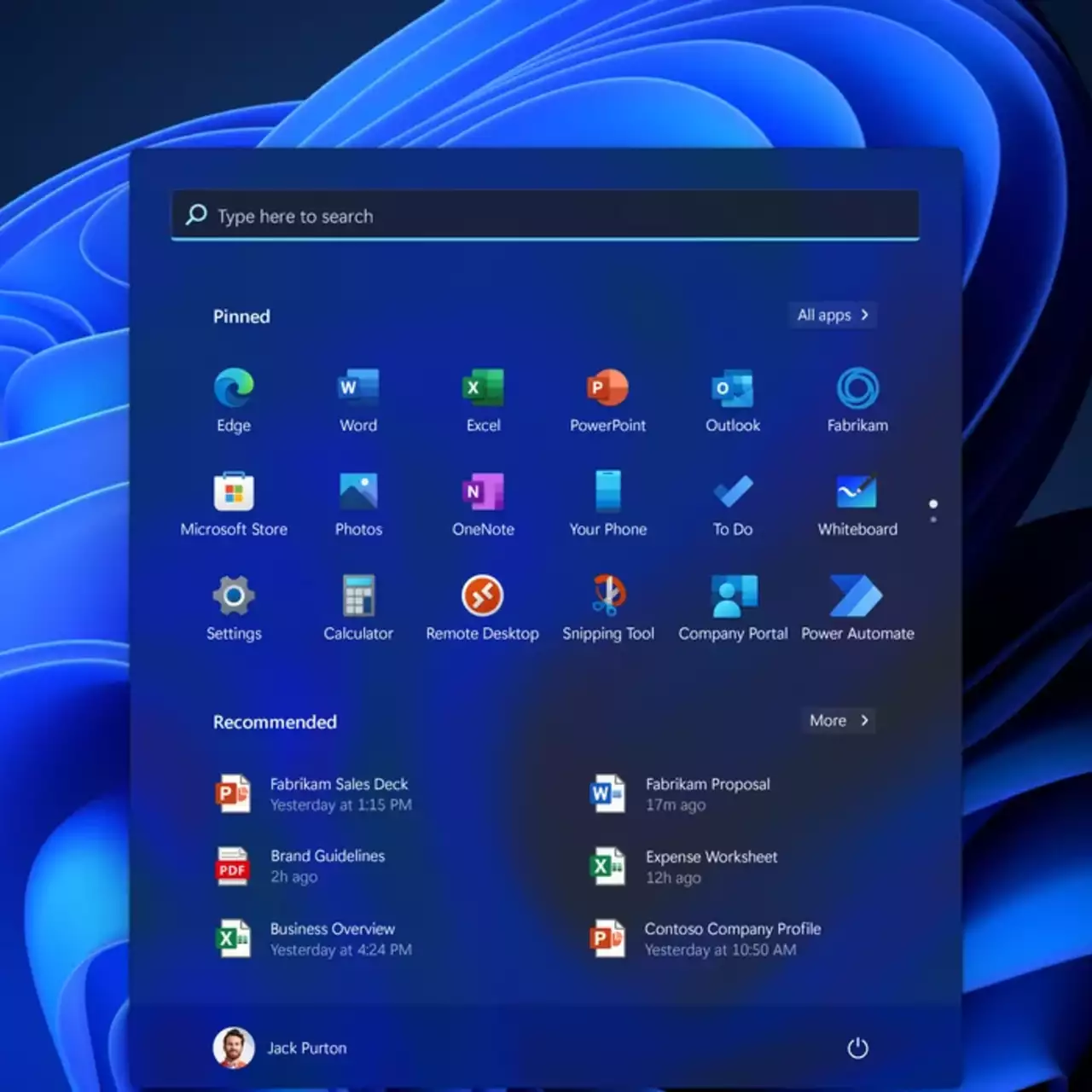
Task: Click the "Pinned" section heading
Action: pyautogui.click(x=241, y=317)
